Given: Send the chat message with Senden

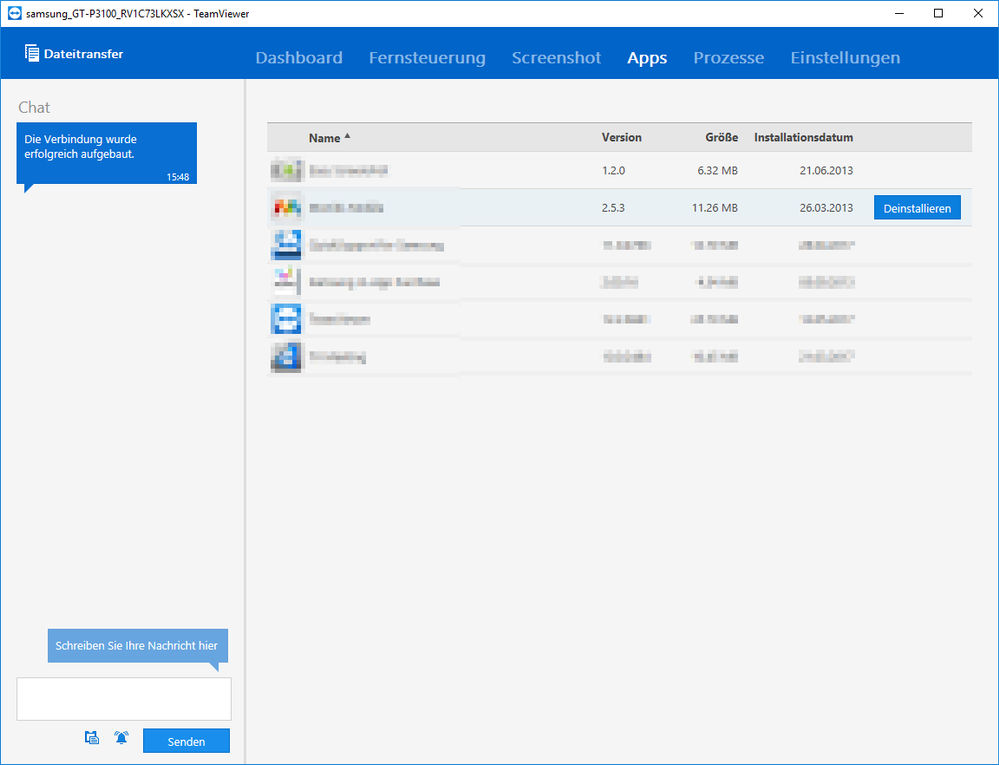Looking at the screenshot, I should pos(186,741).
